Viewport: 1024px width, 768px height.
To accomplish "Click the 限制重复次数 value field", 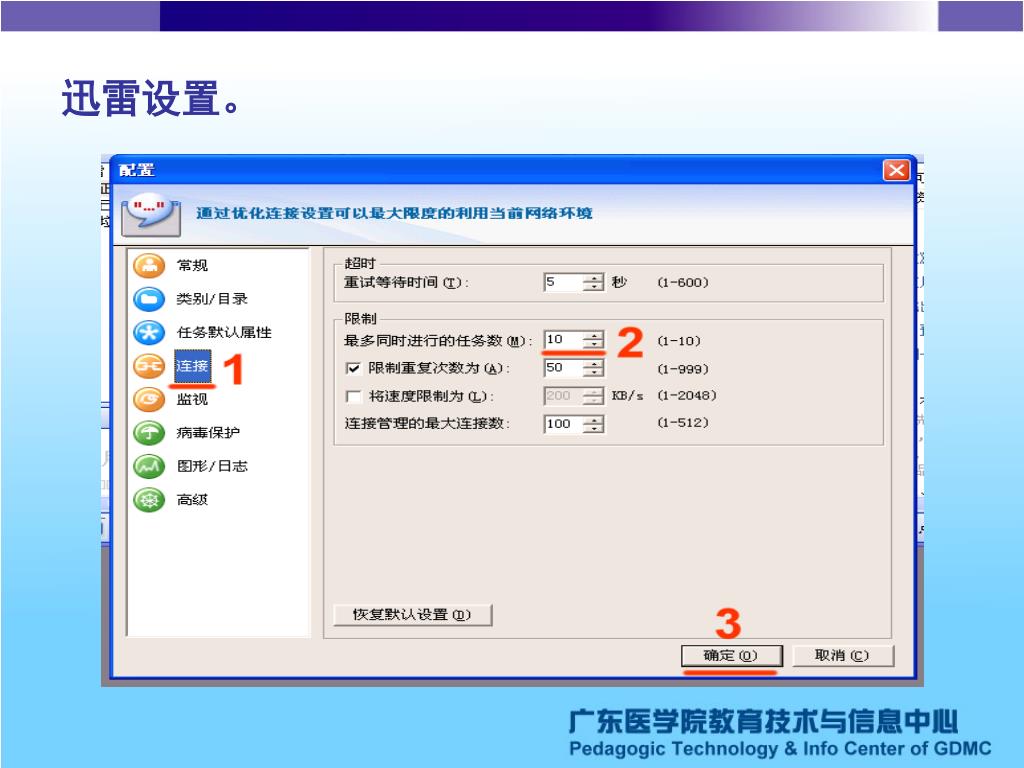I will 562,368.
